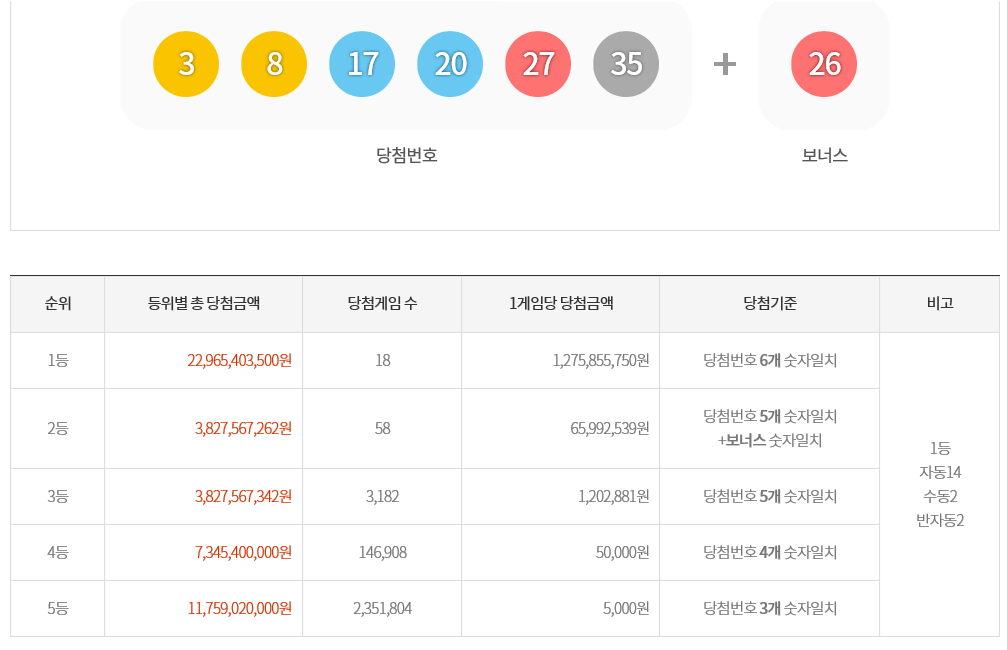Click the 순위 column header
The height and width of the screenshot is (650, 1007).
[x=58, y=304]
